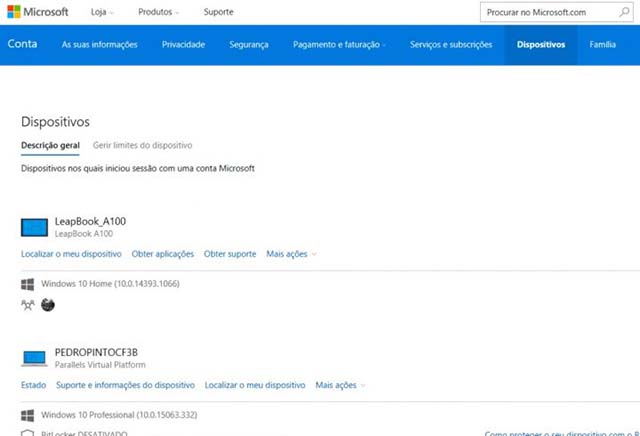The height and width of the screenshot is (436, 640).
Task: Click Obter suporte link
Action: [230, 254]
